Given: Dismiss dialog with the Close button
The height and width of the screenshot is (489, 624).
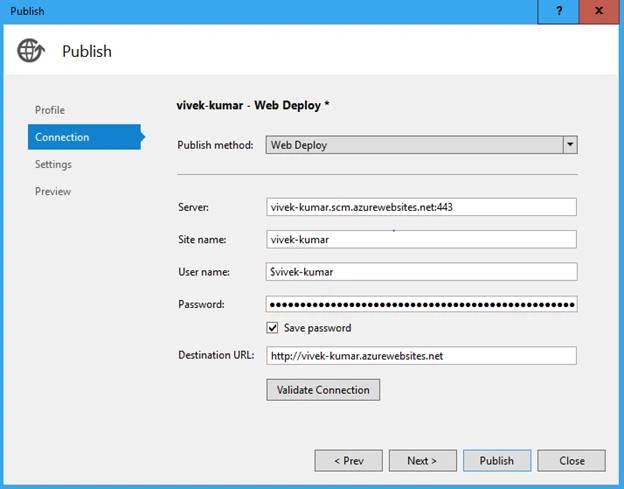Looking at the screenshot, I should (571, 461).
